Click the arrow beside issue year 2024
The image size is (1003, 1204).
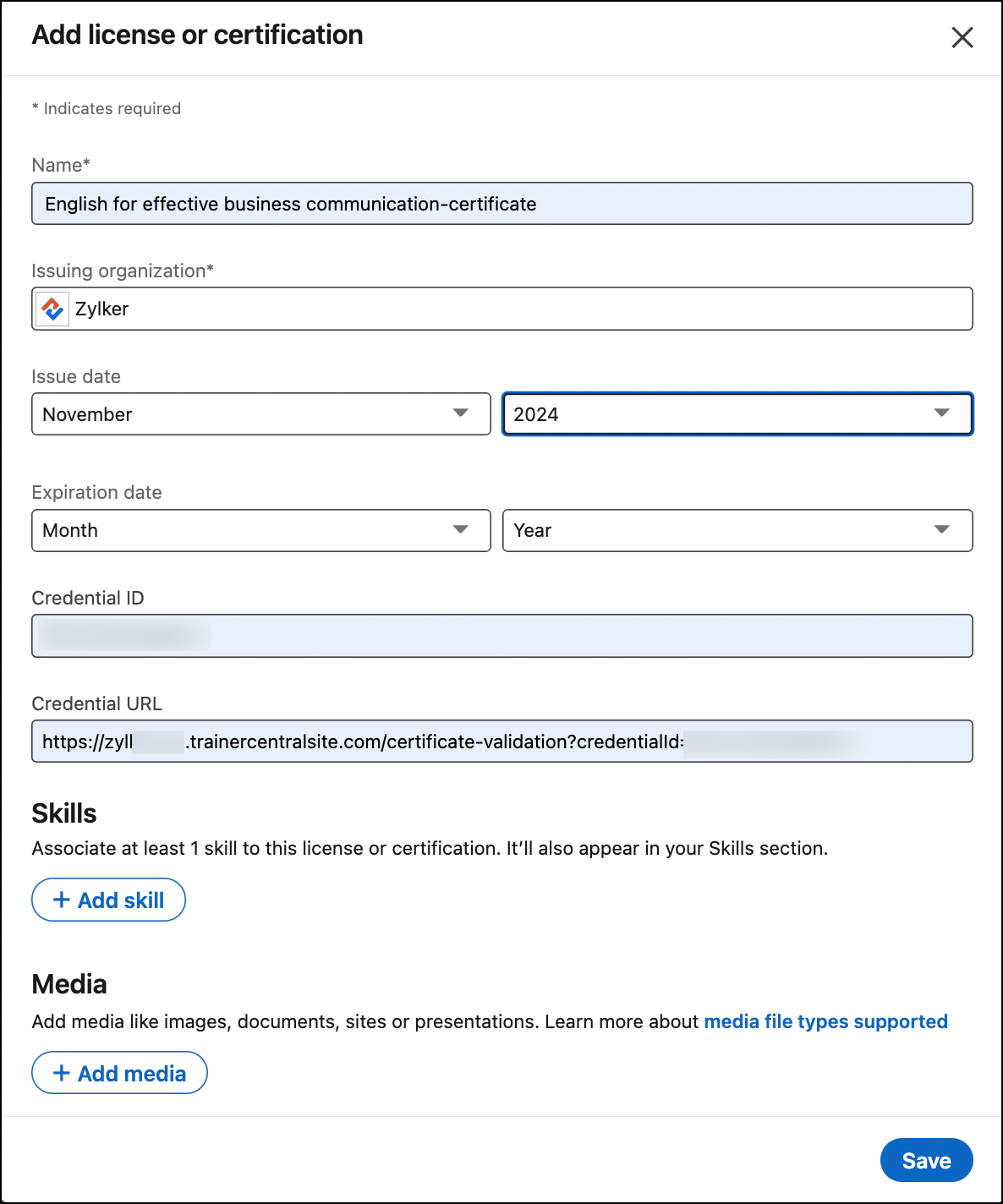click(941, 413)
